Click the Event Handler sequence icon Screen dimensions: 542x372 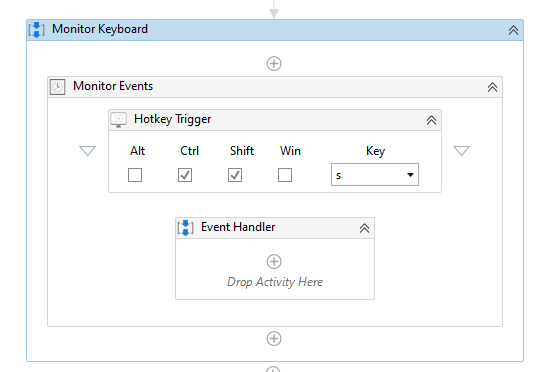(x=186, y=227)
